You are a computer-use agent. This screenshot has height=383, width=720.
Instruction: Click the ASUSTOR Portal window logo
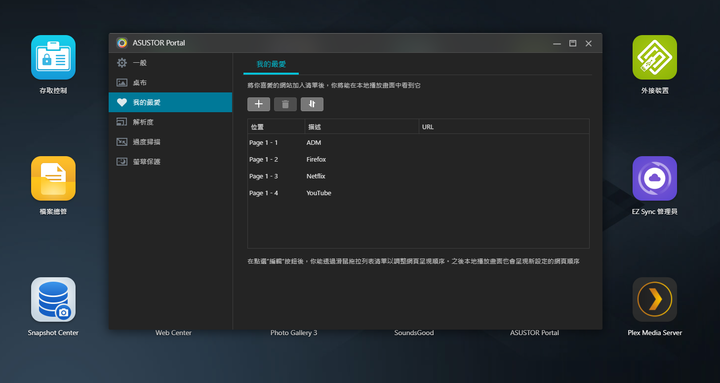pos(122,43)
